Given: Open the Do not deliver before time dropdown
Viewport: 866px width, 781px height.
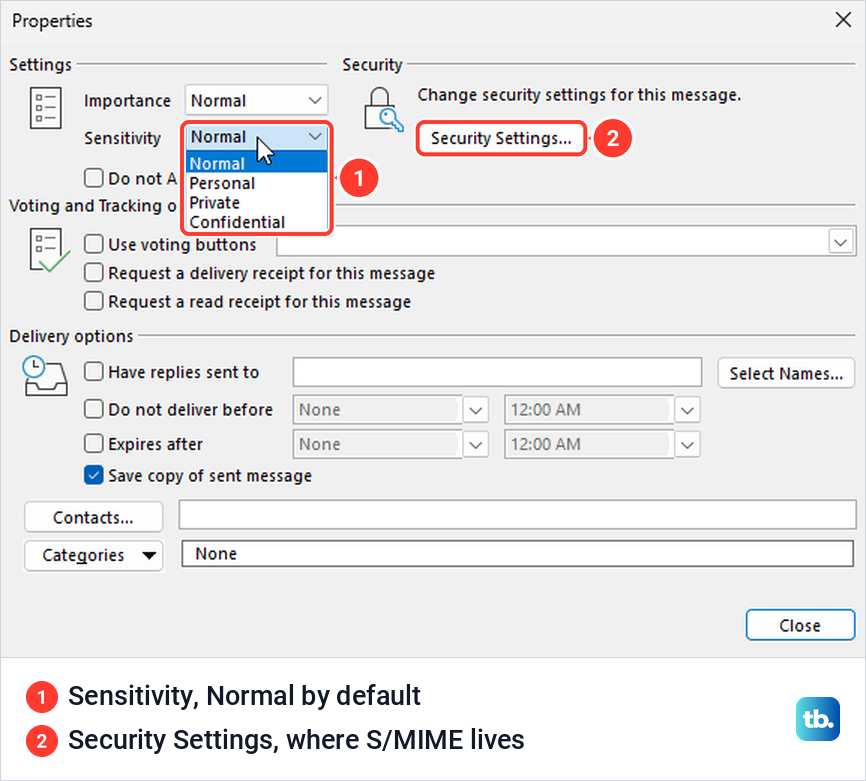Looking at the screenshot, I should point(687,410).
